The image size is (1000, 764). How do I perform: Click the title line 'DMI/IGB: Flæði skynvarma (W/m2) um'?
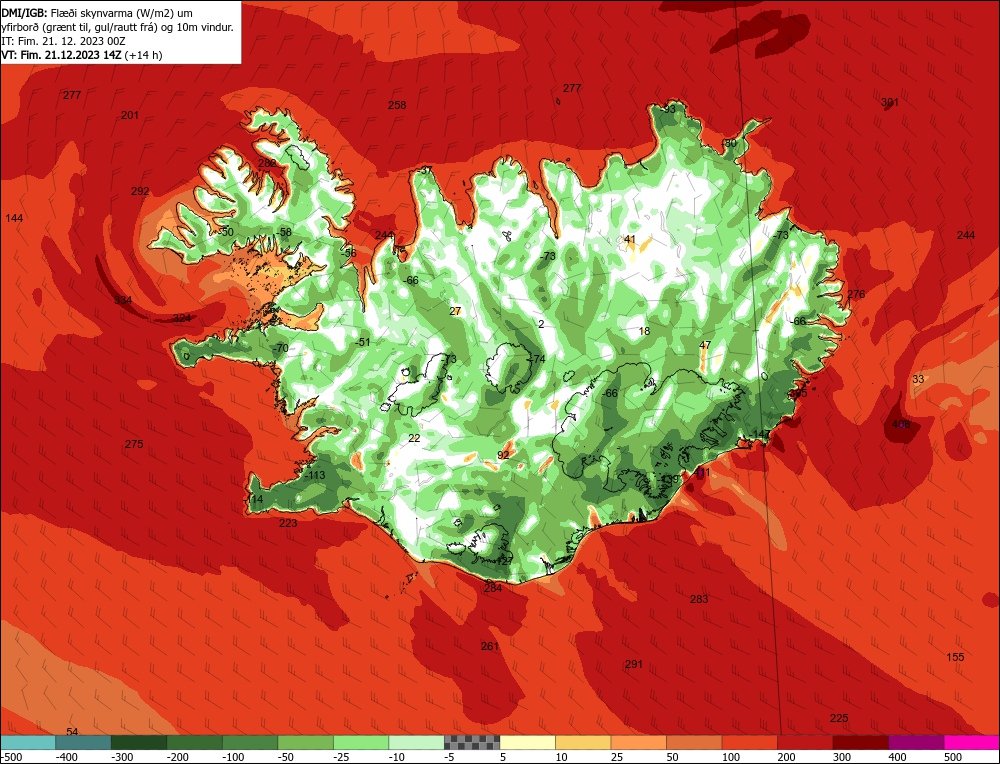[97, 13]
